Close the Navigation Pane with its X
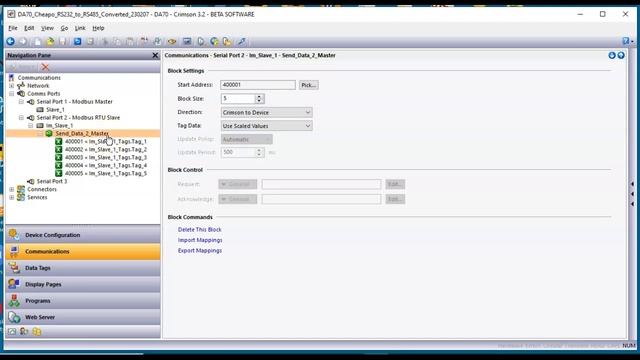The image size is (640, 360). click(x=155, y=55)
